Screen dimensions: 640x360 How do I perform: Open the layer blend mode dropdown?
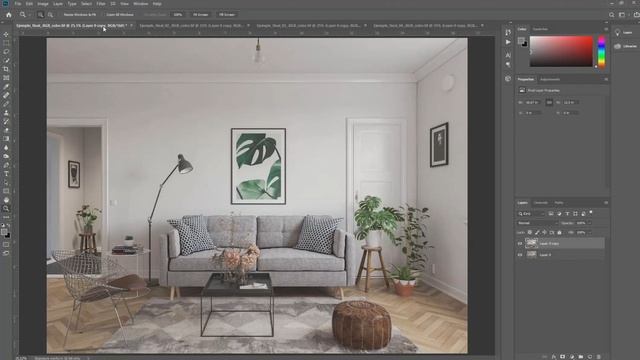(537, 223)
